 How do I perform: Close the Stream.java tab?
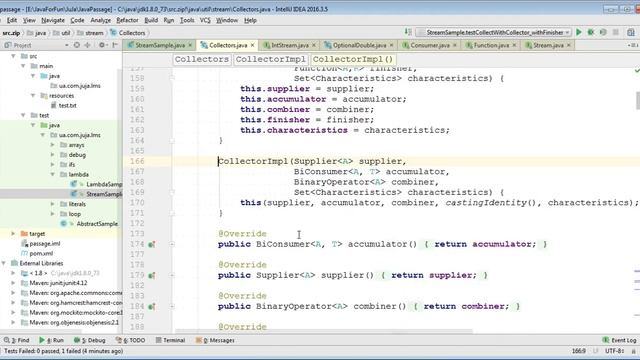(569, 45)
